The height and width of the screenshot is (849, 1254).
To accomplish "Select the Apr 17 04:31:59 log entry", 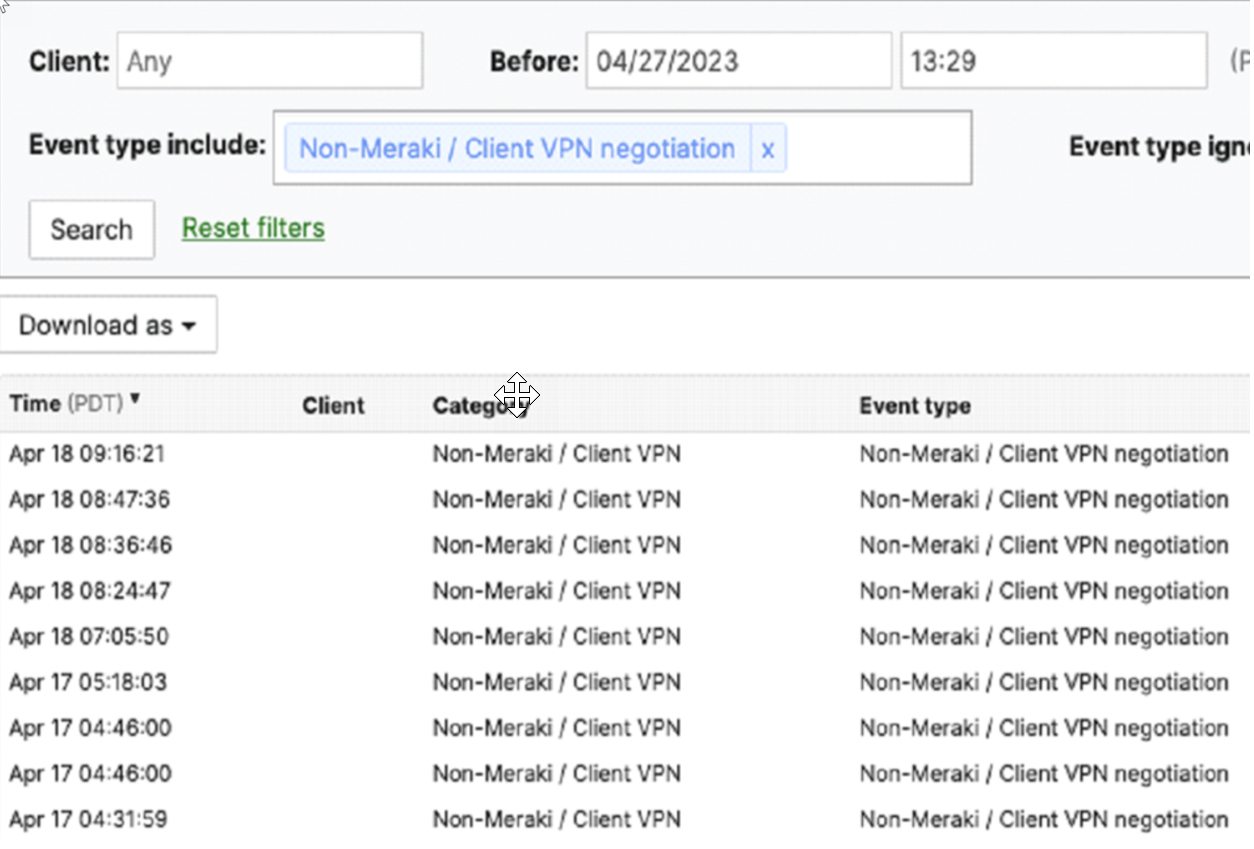I will click(88, 820).
